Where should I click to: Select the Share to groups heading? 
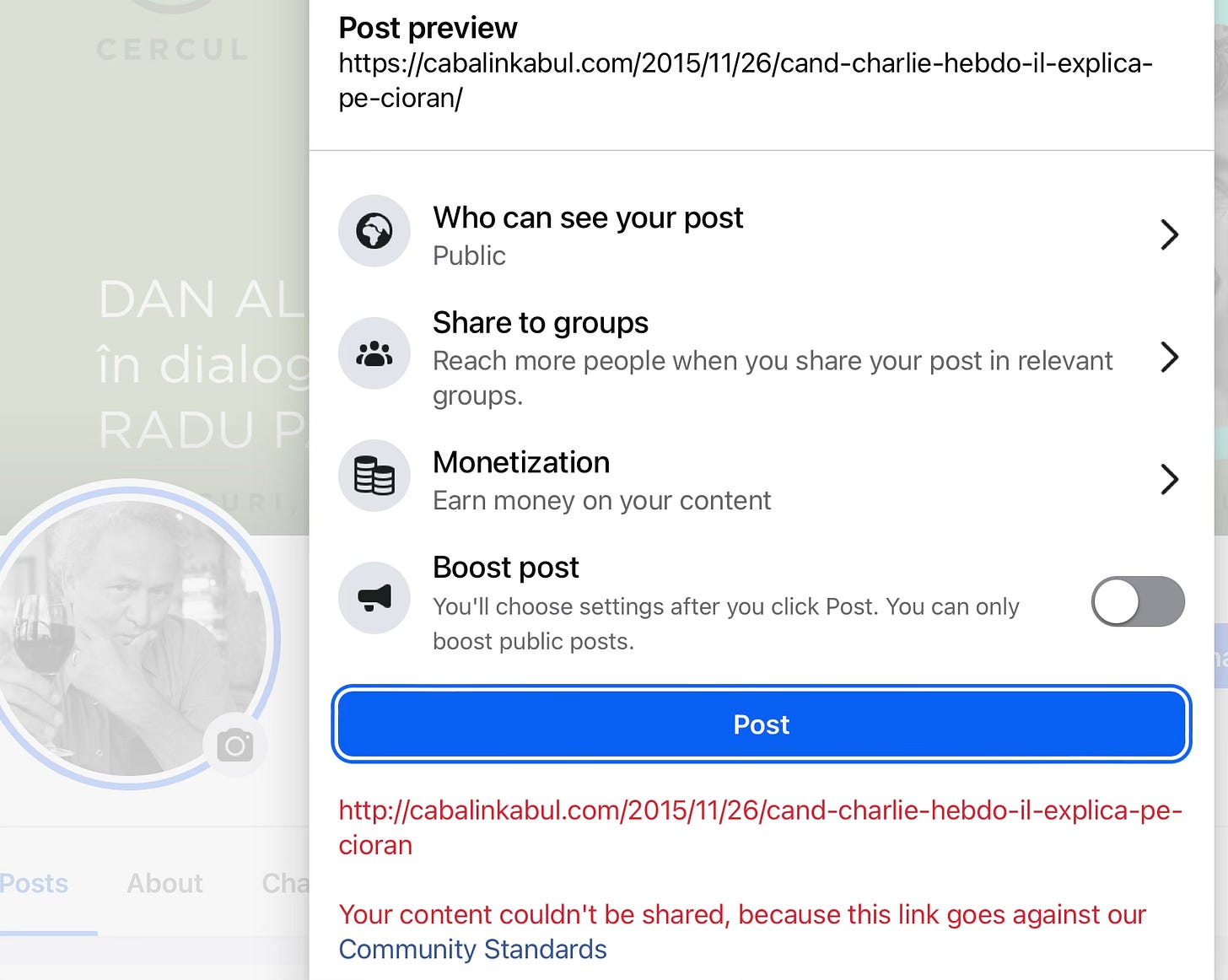[541, 323]
